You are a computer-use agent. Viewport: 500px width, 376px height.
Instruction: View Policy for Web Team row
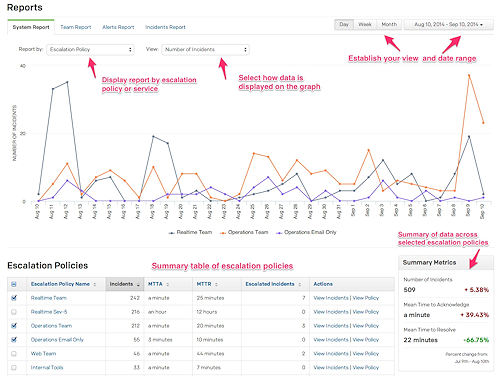click(x=366, y=354)
